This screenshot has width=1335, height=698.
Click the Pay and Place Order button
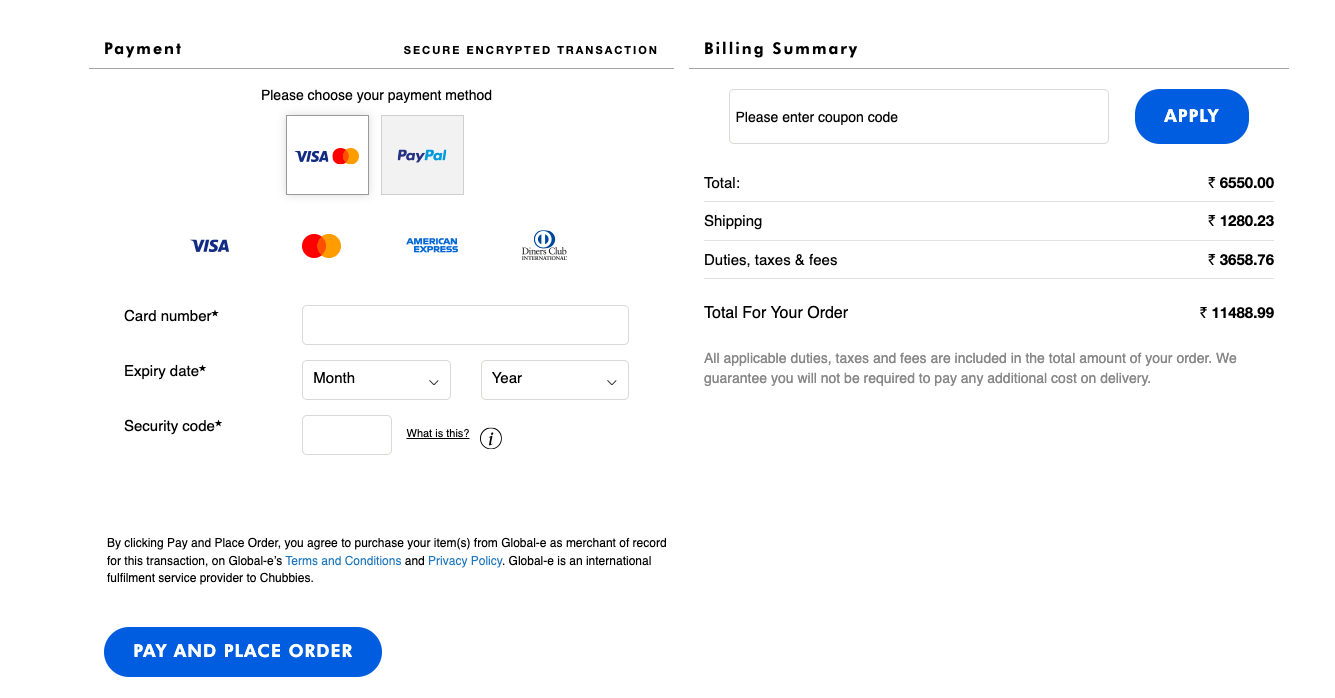[243, 651]
